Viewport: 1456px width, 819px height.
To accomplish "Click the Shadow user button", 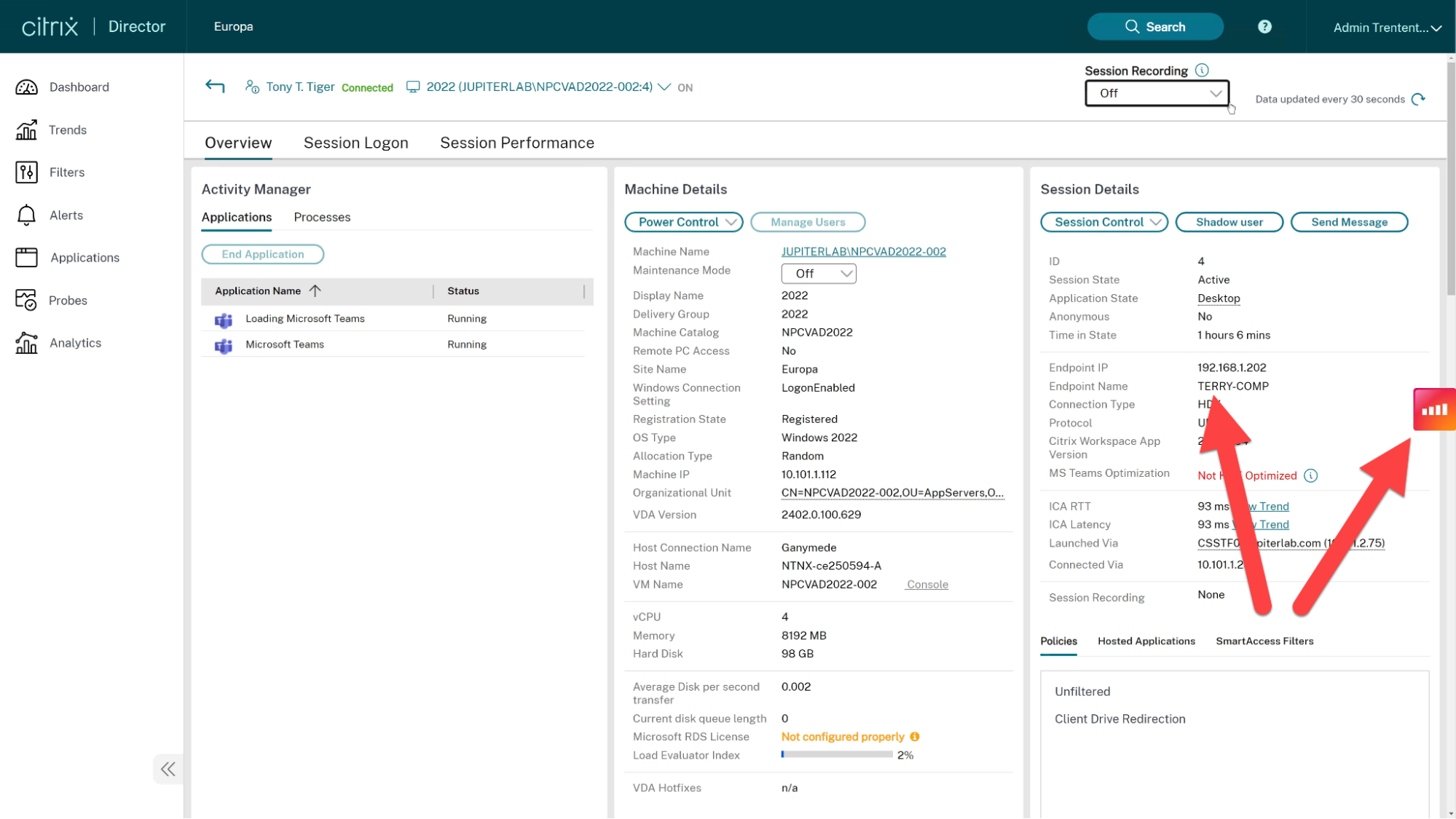I will click(1229, 222).
